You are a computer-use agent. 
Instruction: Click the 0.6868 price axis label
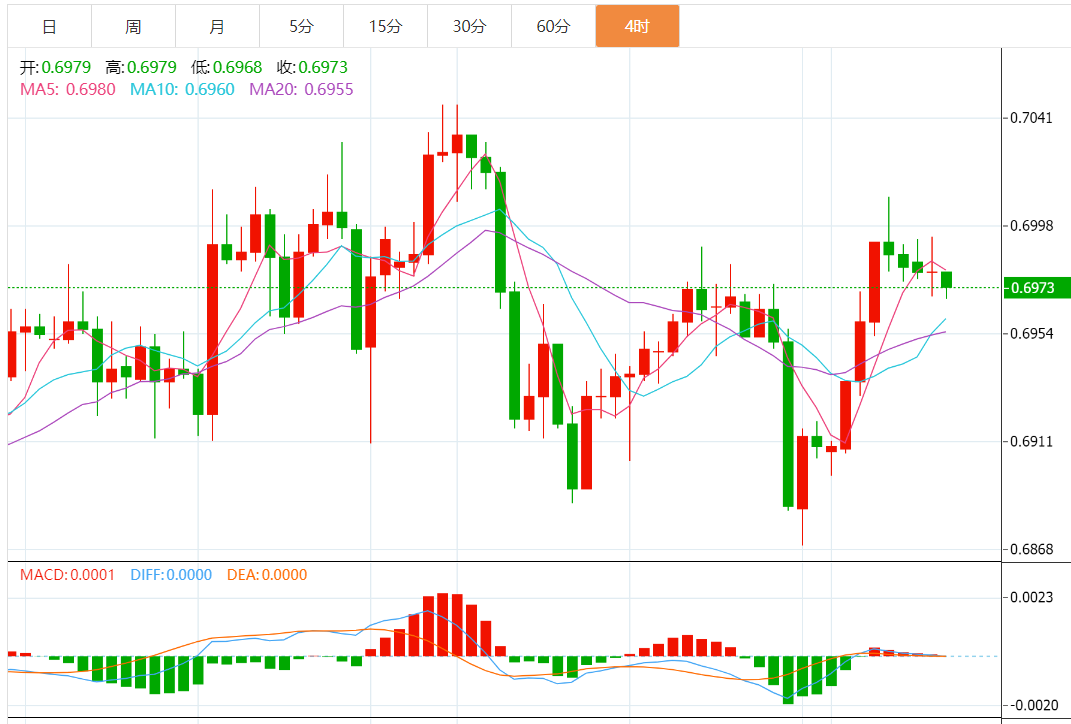click(x=1031, y=549)
